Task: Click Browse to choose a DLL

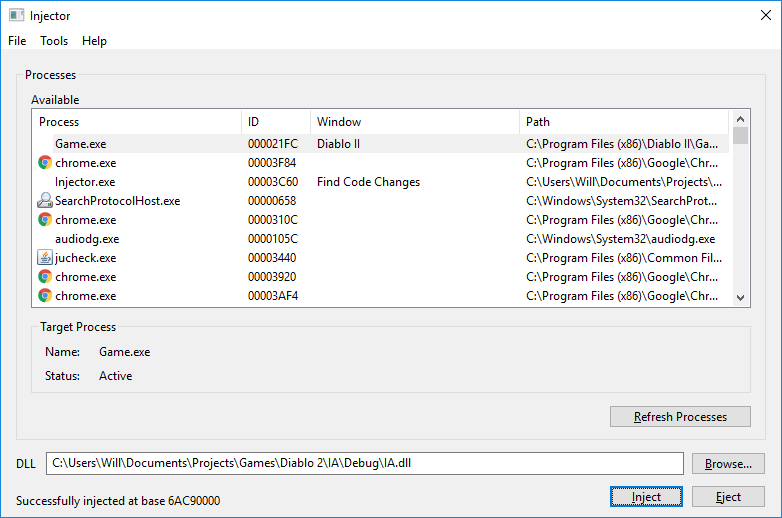Action: pos(728,464)
